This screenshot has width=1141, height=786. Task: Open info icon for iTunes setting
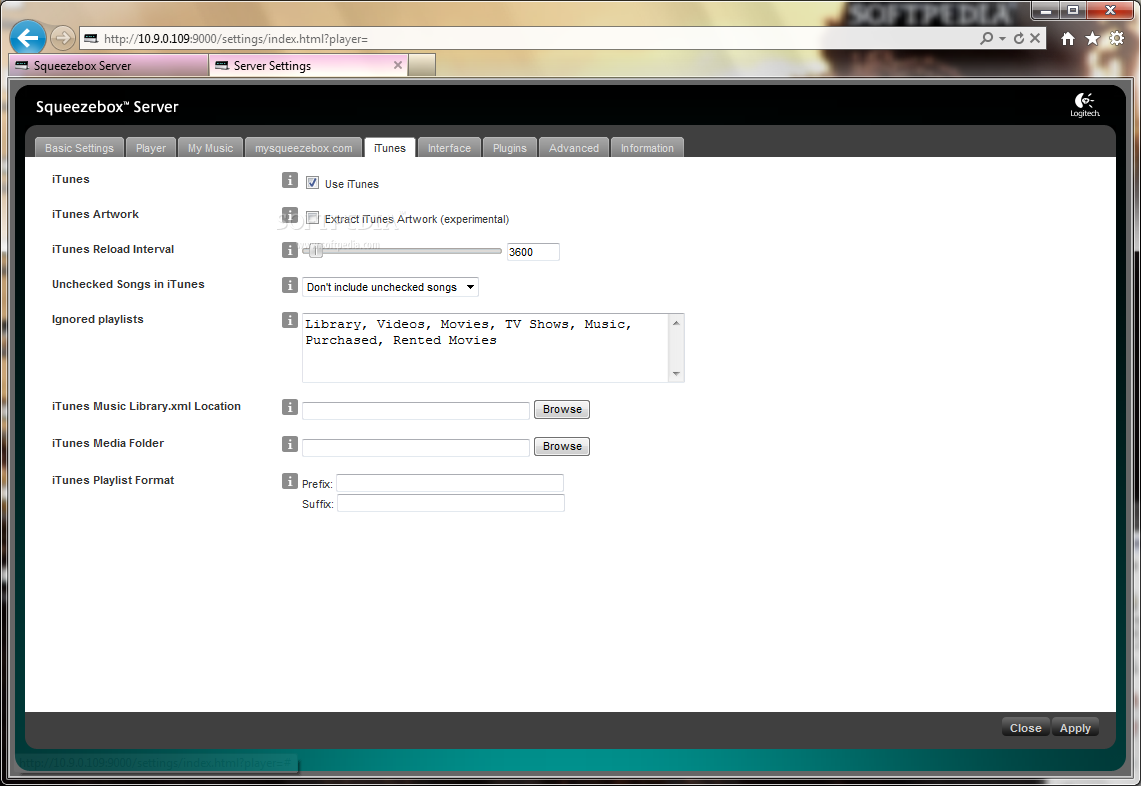[290, 180]
